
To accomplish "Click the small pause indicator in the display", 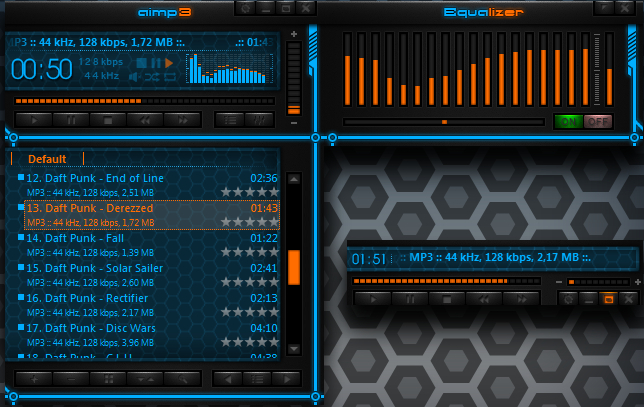I will 156,63.
